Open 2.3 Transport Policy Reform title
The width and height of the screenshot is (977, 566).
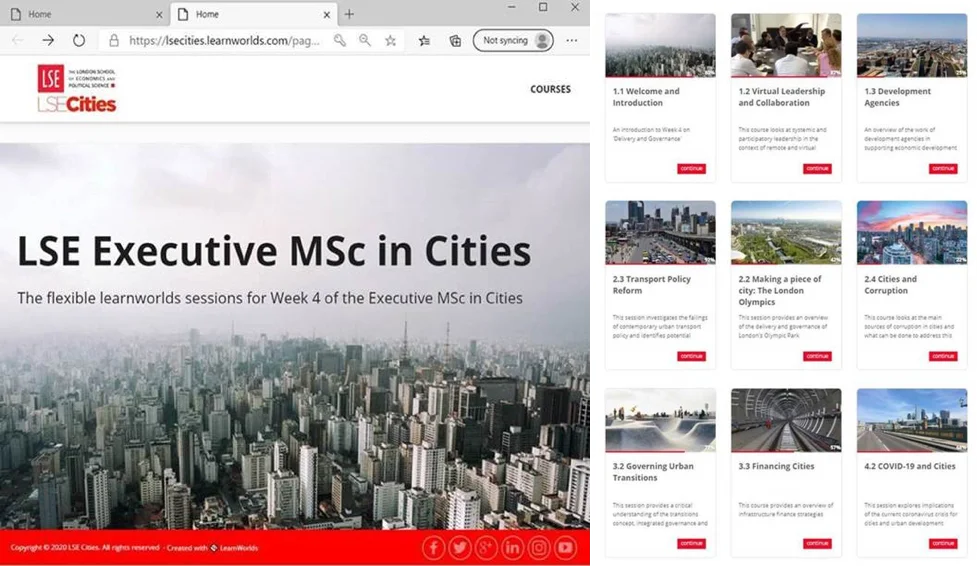[x=652, y=284]
